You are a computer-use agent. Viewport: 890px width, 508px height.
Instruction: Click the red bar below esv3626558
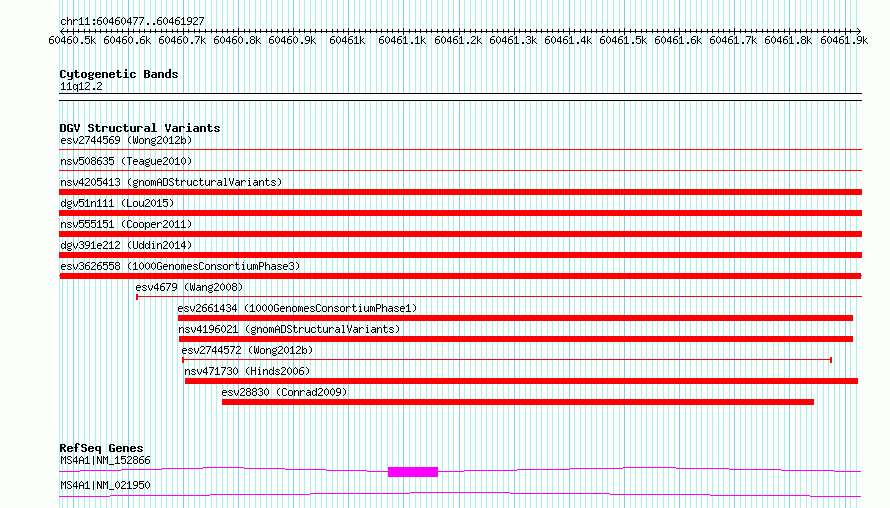(460, 276)
